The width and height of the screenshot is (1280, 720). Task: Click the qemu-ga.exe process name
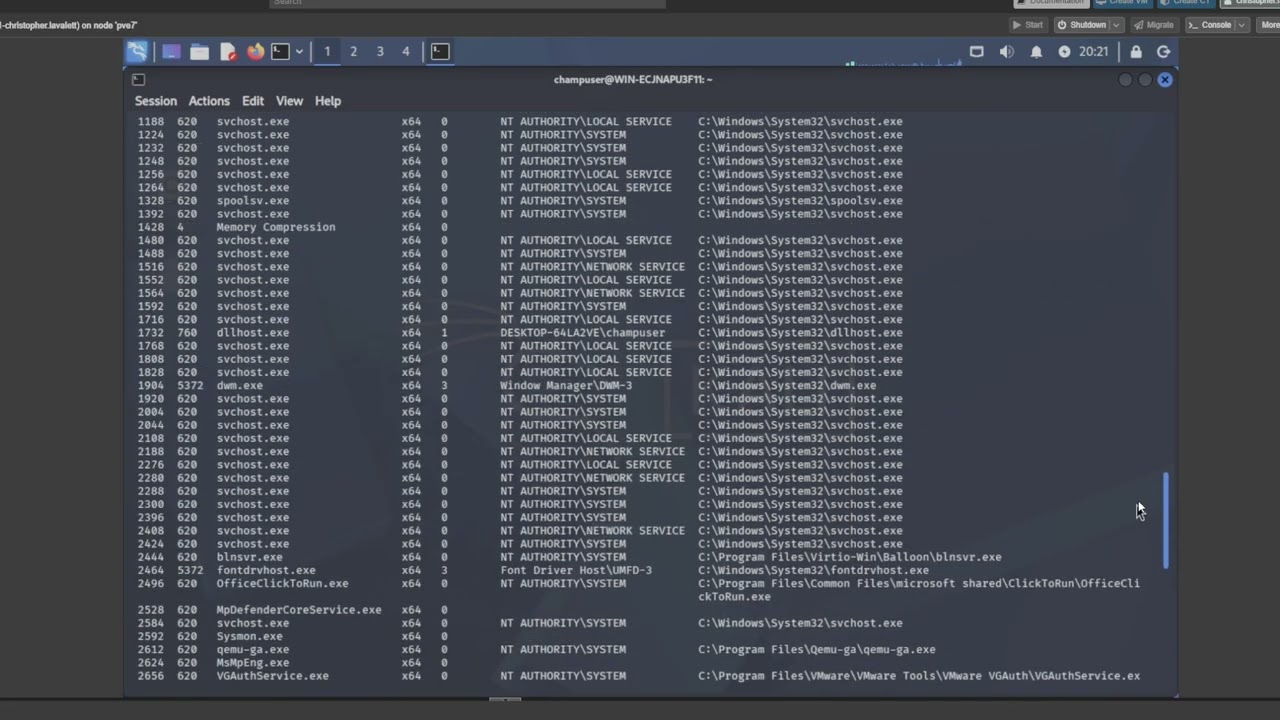pos(253,649)
